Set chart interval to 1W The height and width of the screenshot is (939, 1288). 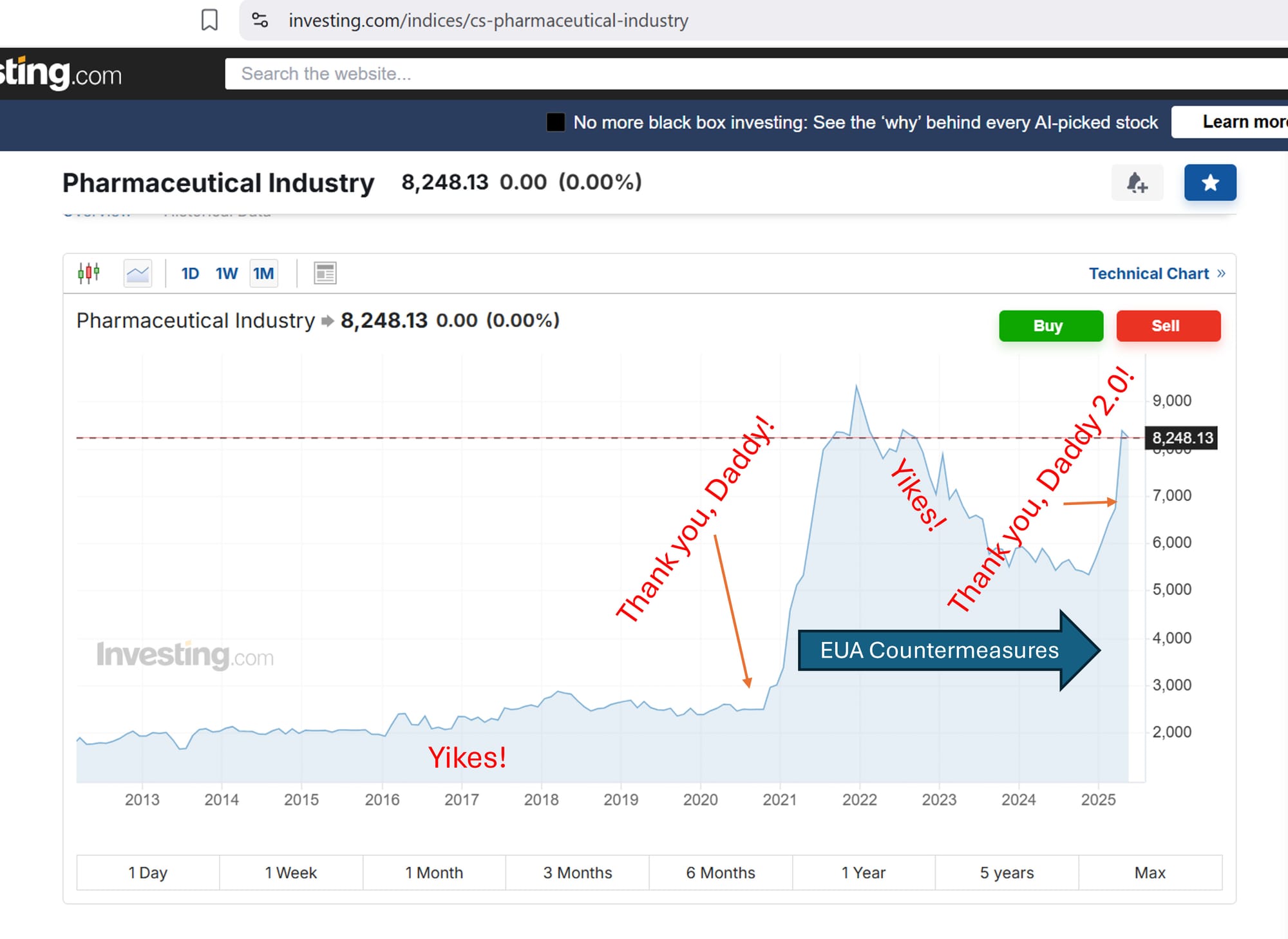pos(227,274)
